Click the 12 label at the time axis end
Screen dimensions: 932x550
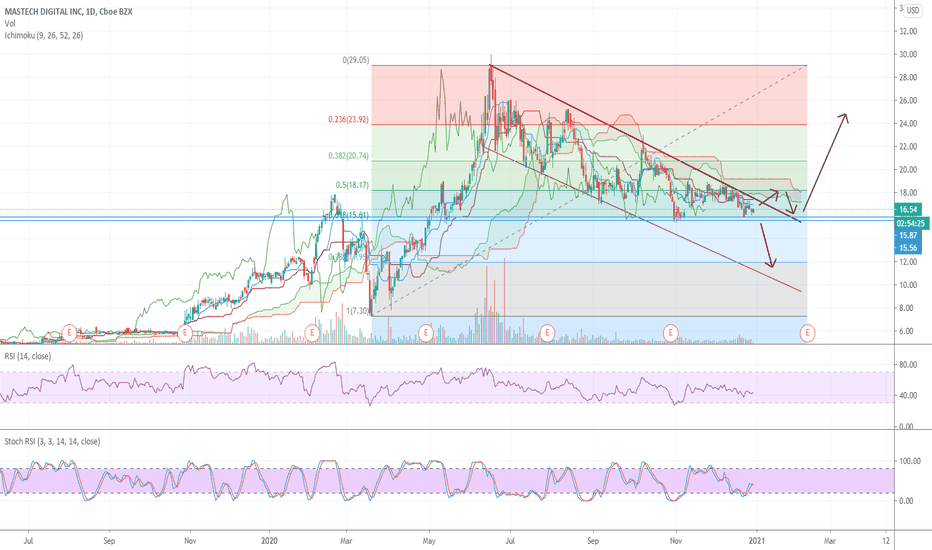pyautogui.click(x=886, y=541)
